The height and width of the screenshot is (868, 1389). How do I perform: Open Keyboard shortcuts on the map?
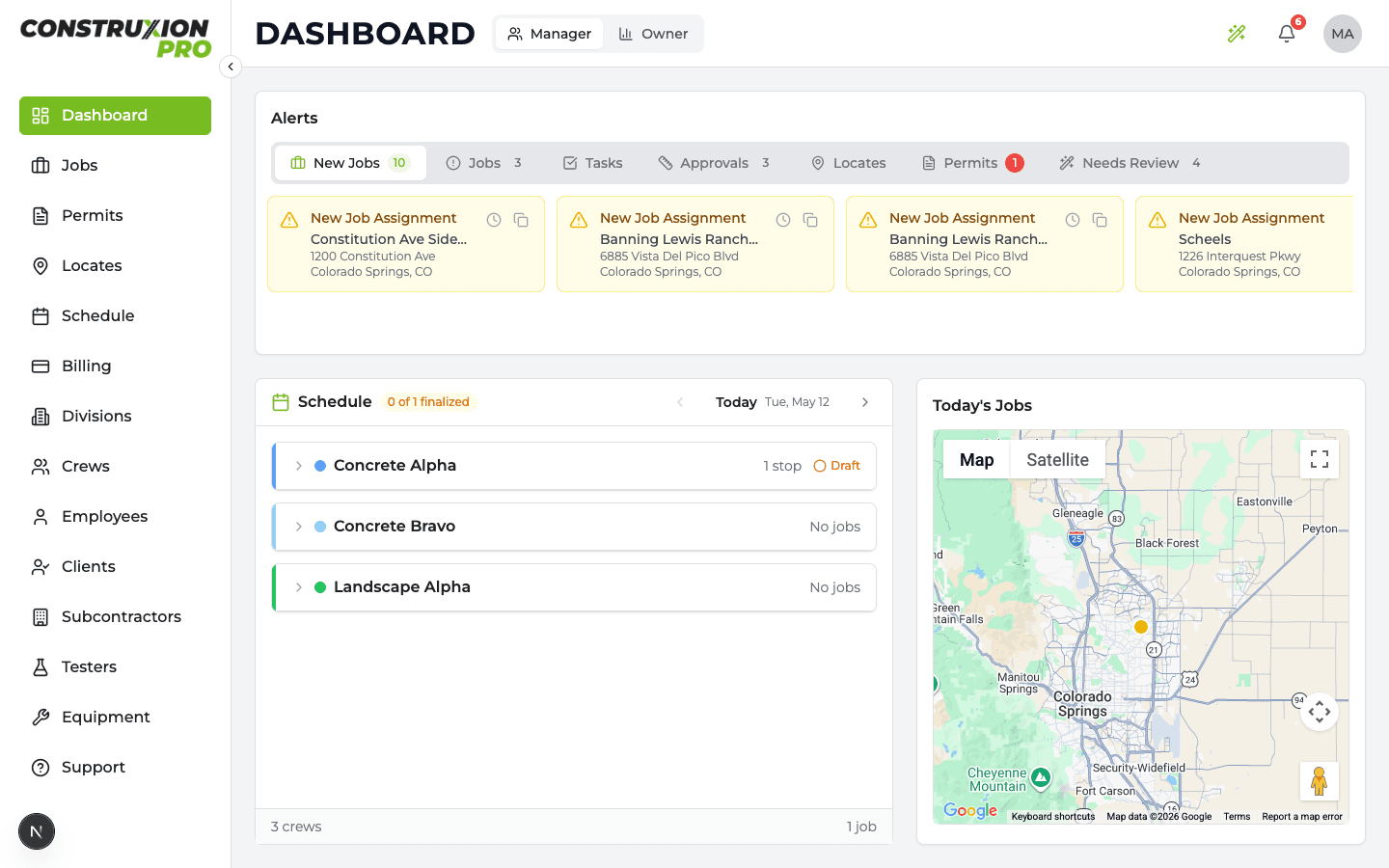click(1053, 817)
